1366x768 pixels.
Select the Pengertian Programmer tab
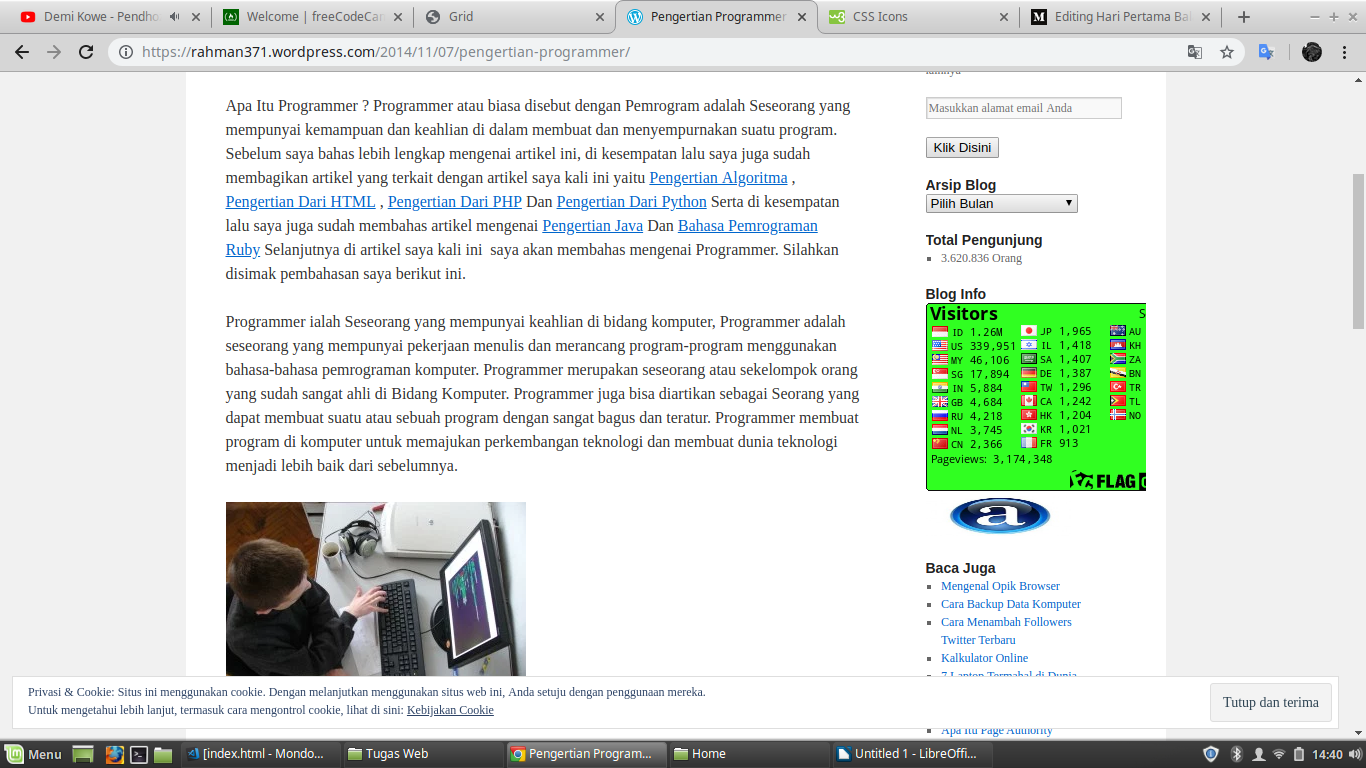(717, 17)
